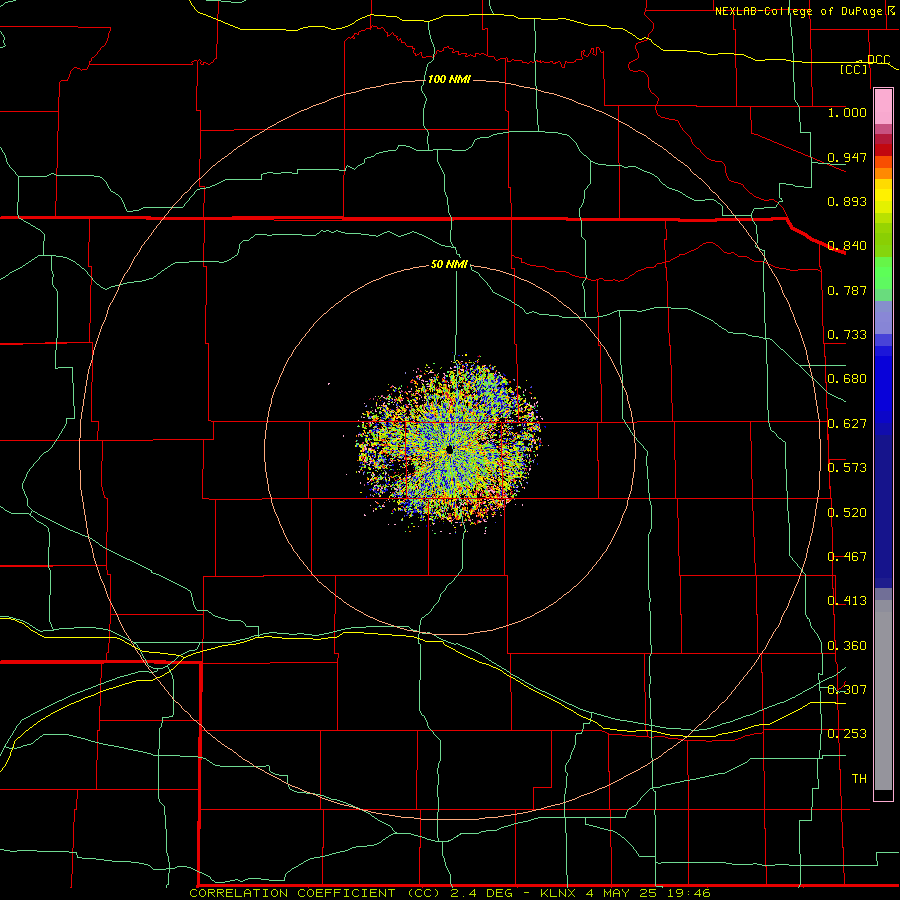The height and width of the screenshot is (900, 900).
Task: Click the CORRELATION COEFFICIENT (CC) caption text
Action: (315, 893)
